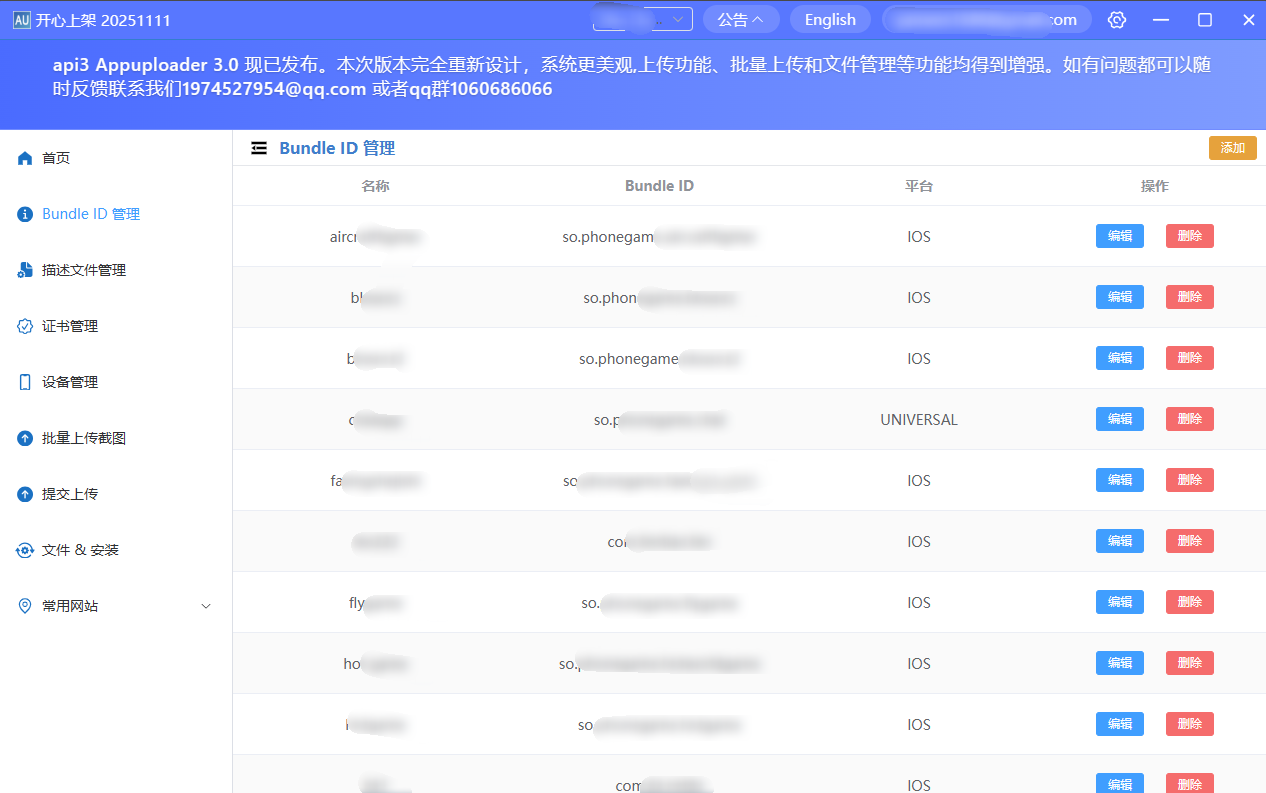Click the sync icon beside 文件 & 安装

point(25,550)
